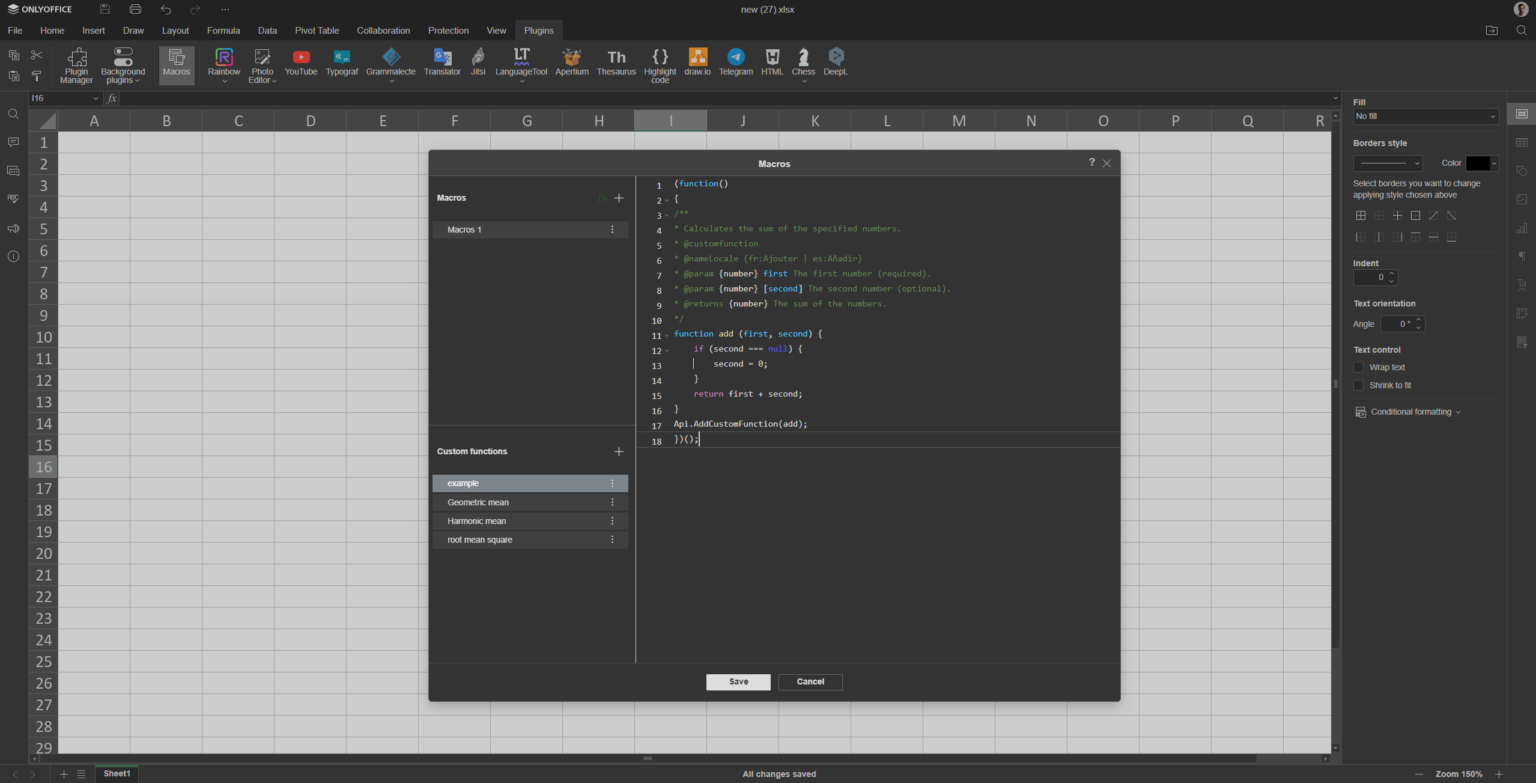Save the macro with Save button
1536x783 pixels.
[738, 682]
